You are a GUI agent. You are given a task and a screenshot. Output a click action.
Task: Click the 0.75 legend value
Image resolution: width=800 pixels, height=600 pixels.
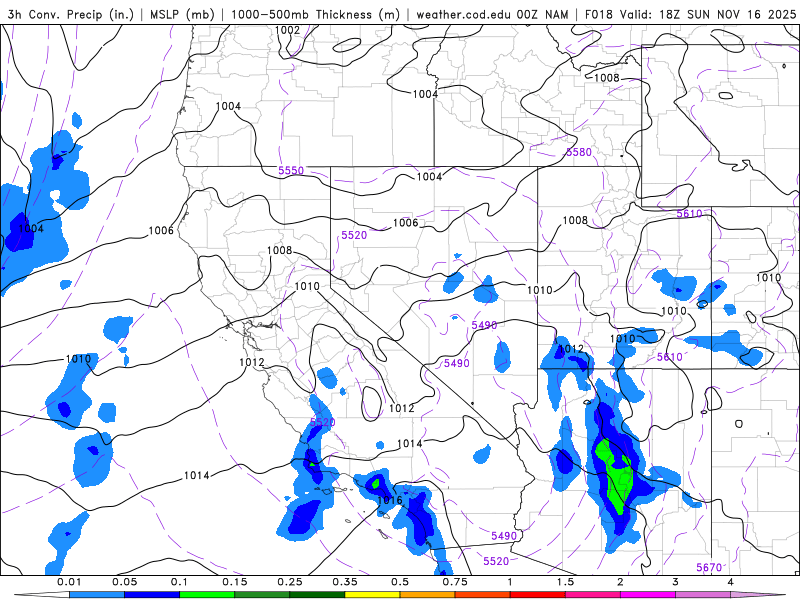coord(455,582)
